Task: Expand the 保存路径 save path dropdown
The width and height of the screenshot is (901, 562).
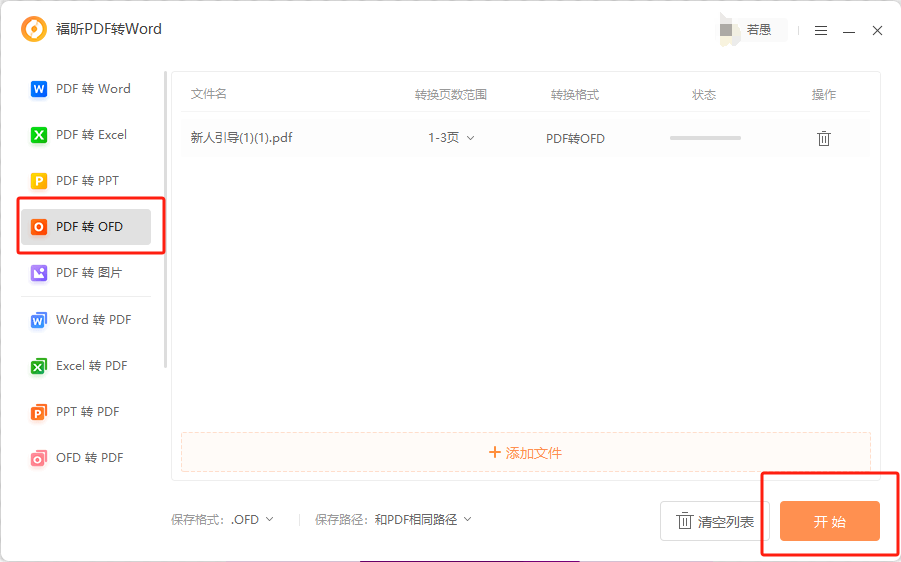Action: 423,520
